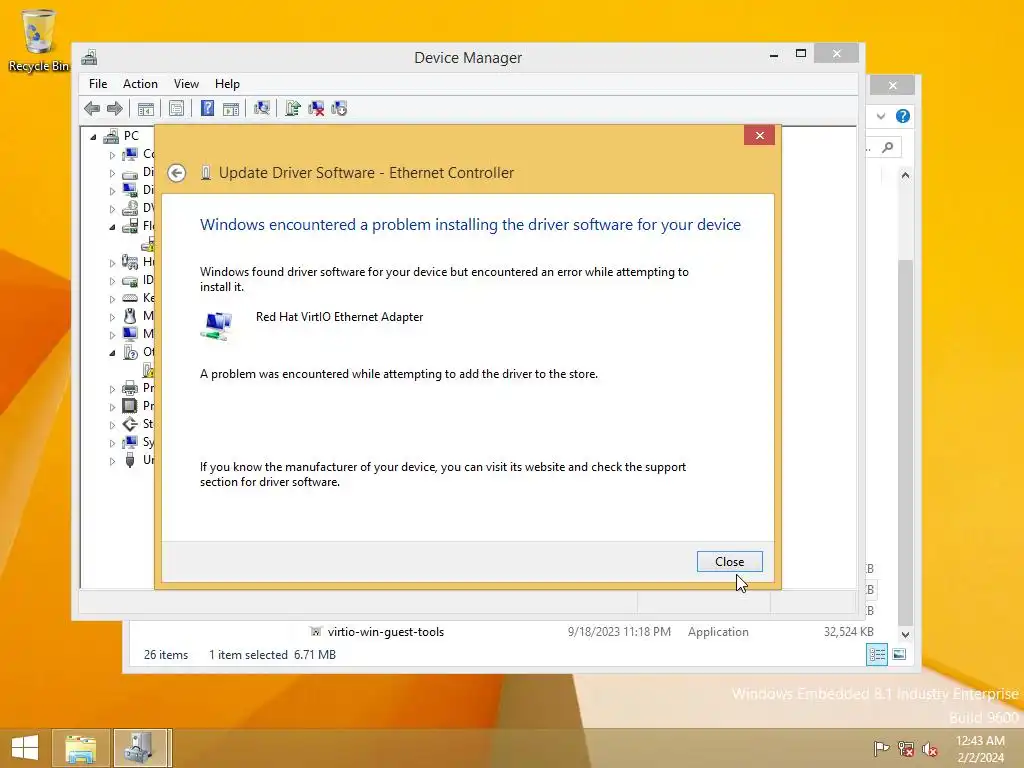The height and width of the screenshot is (768, 1024).
Task: Close the Update Driver Software dialog with red X
Action: 760,135
